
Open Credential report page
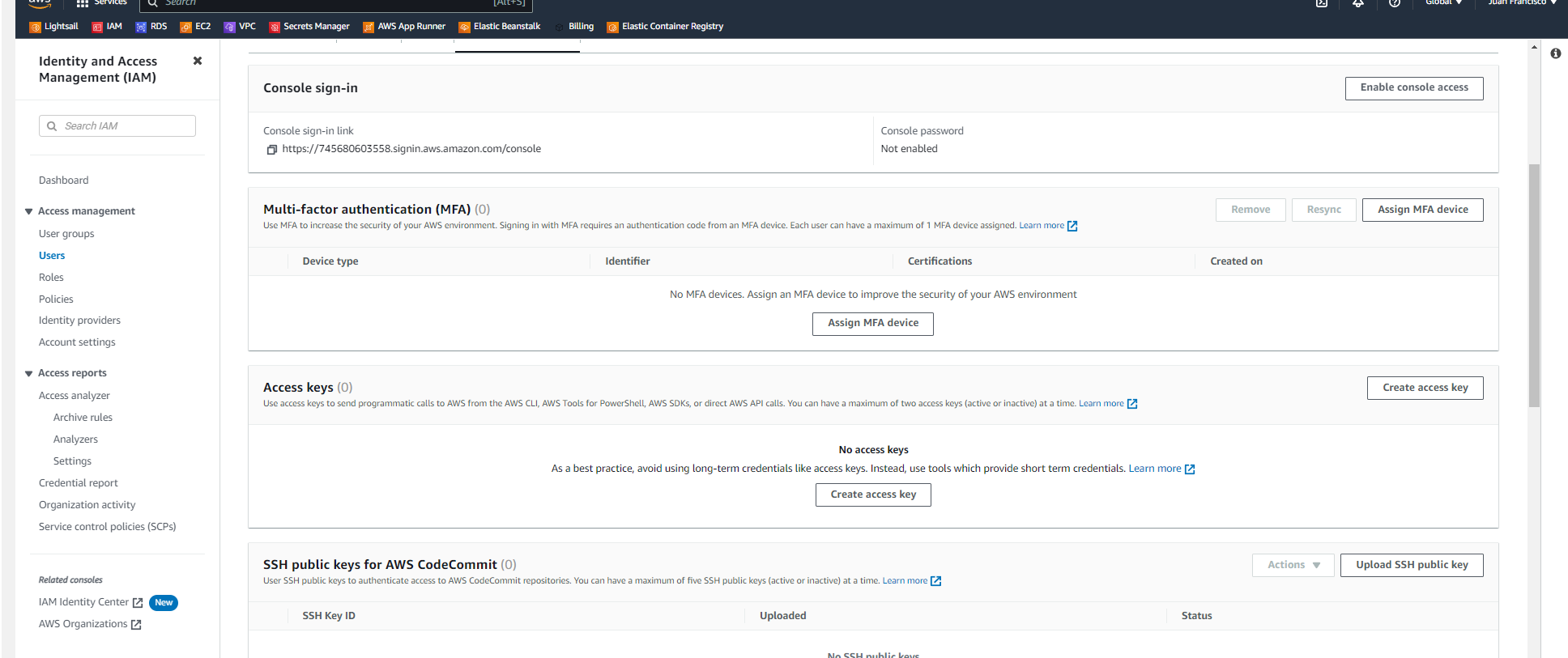point(79,483)
